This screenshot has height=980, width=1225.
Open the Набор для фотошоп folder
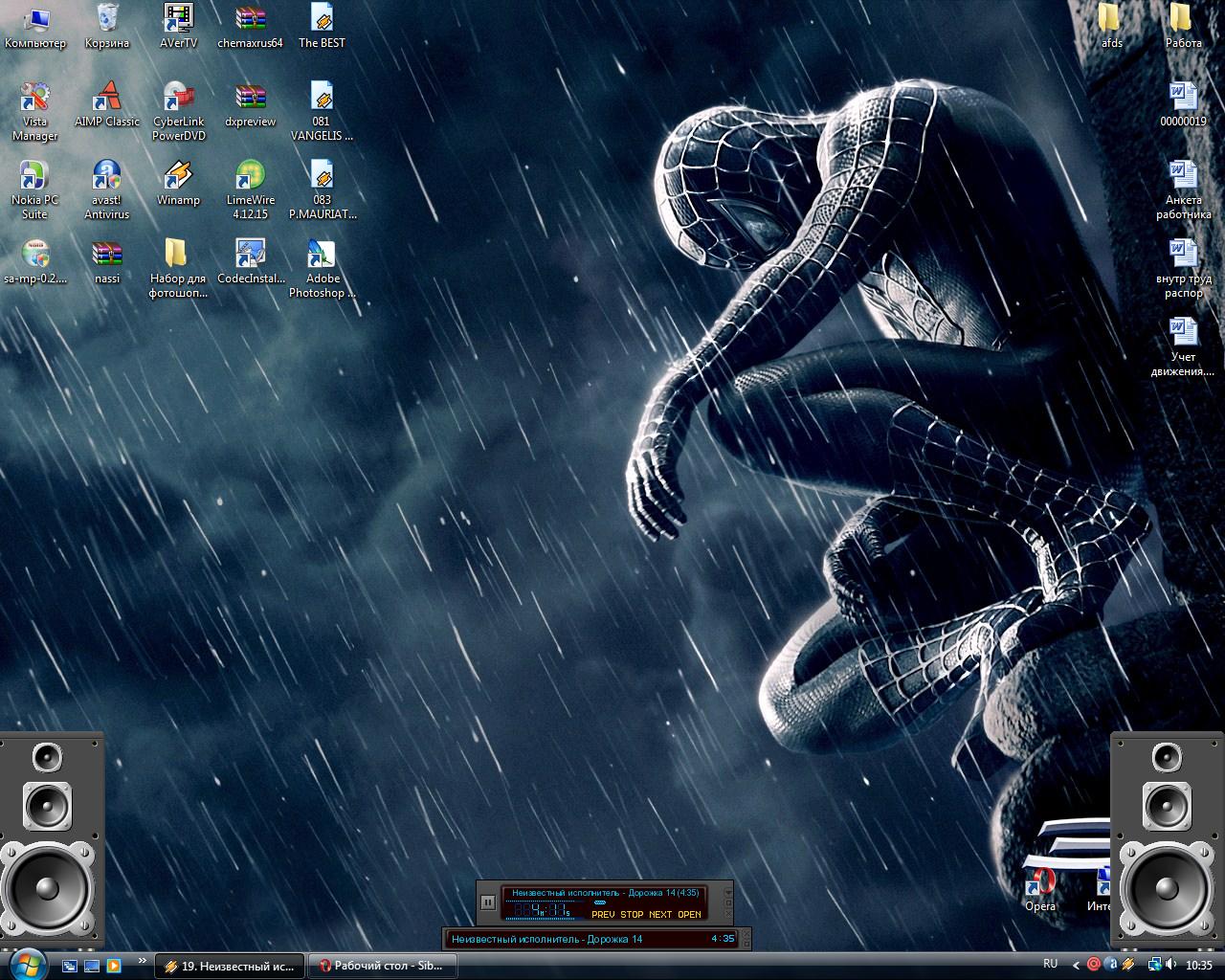178,268
